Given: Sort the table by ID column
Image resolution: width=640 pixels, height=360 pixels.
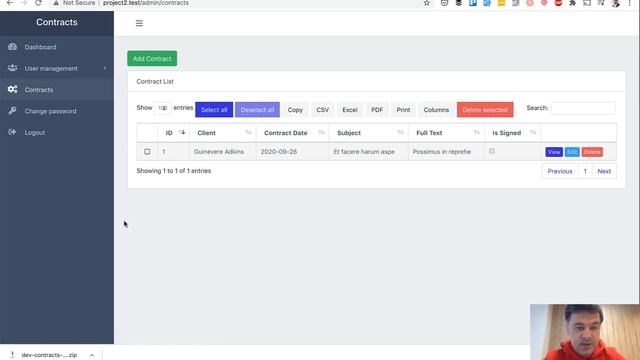Looking at the screenshot, I should point(173,133).
